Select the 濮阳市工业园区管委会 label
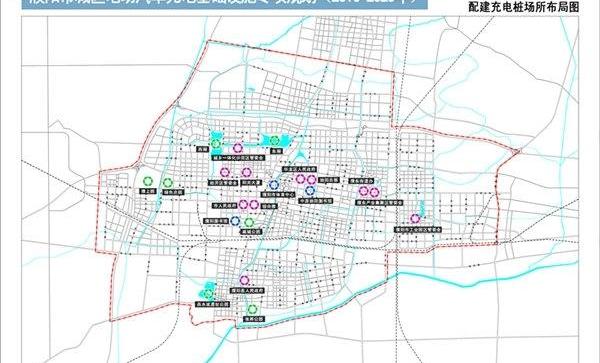The width and height of the screenshot is (600, 363). click(418, 230)
